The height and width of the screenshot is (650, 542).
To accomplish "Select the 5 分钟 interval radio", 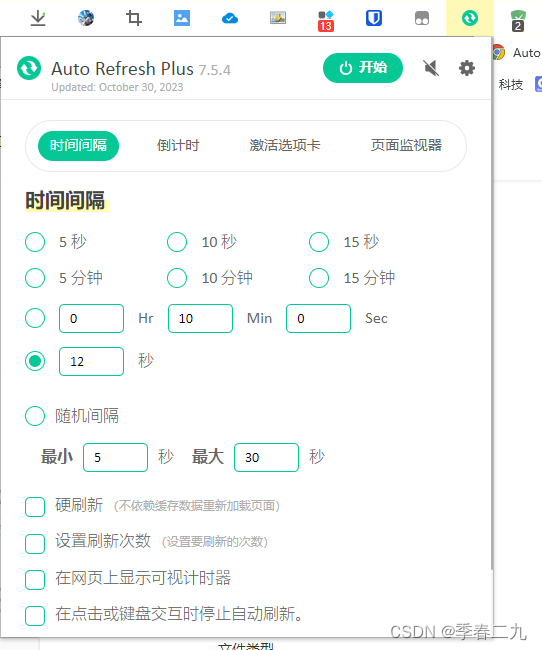I will pos(35,278).
